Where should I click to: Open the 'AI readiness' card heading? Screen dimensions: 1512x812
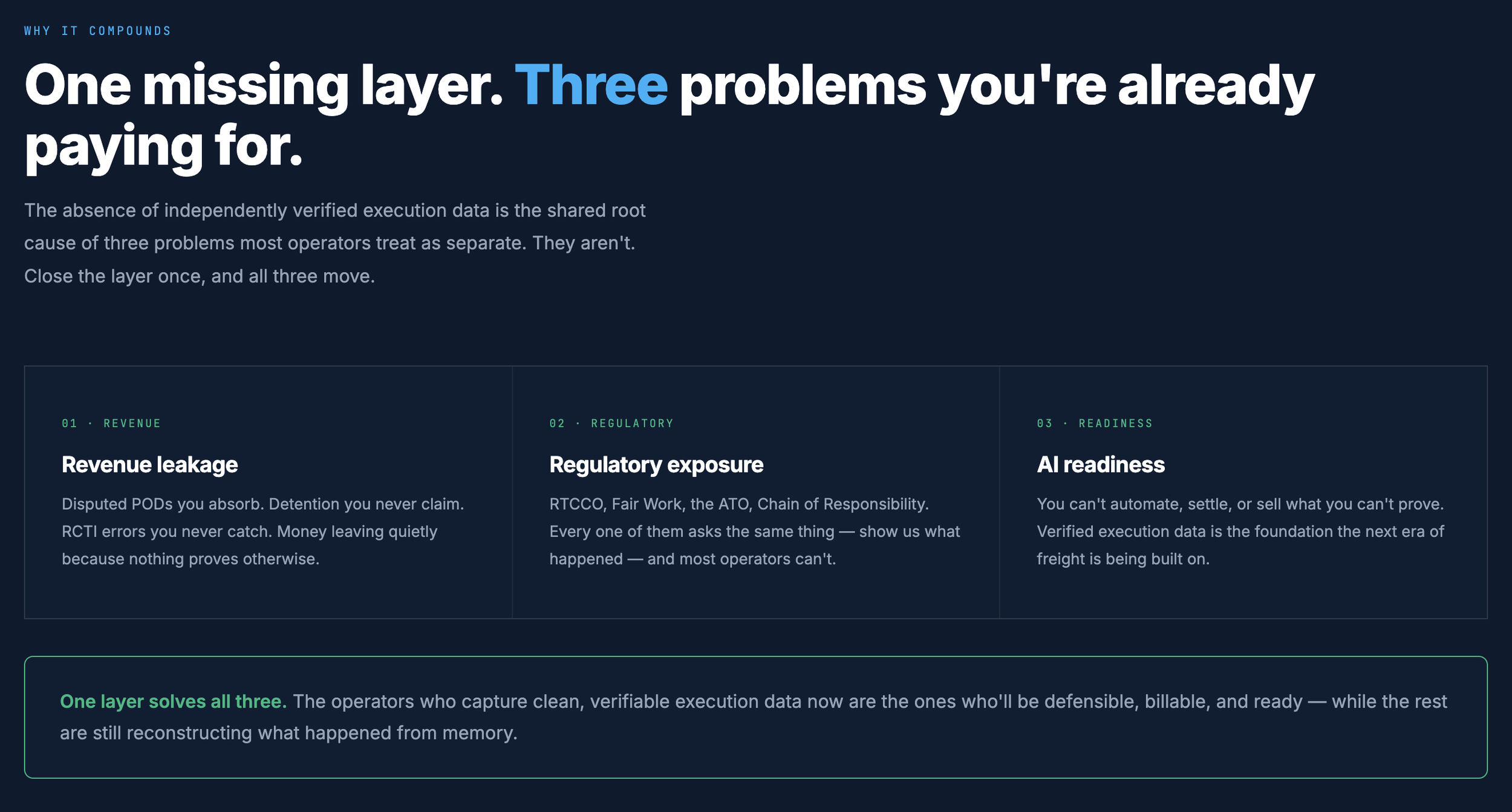[x=1101, y=464]
